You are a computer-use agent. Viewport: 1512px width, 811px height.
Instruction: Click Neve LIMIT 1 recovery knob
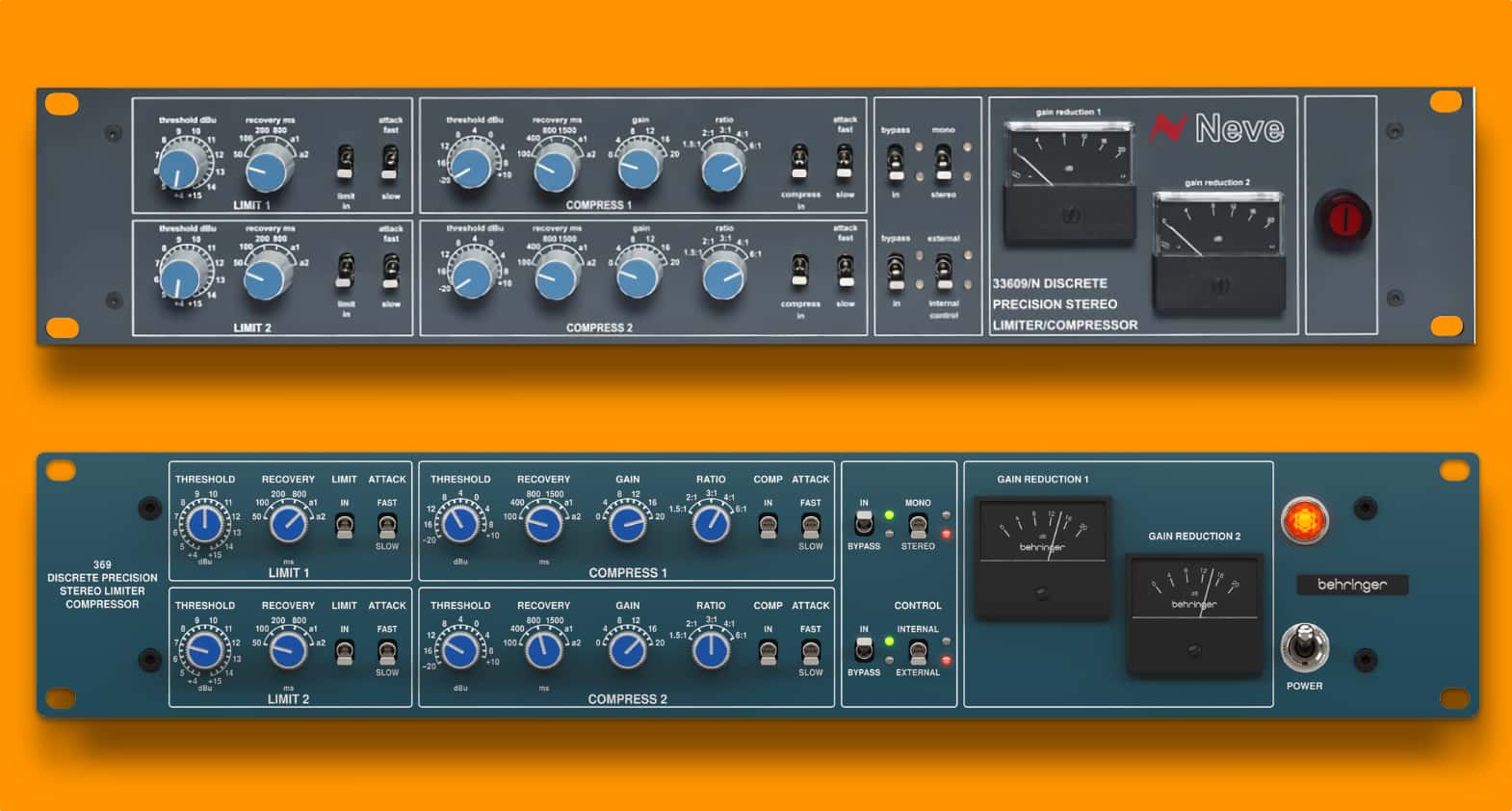268,170
